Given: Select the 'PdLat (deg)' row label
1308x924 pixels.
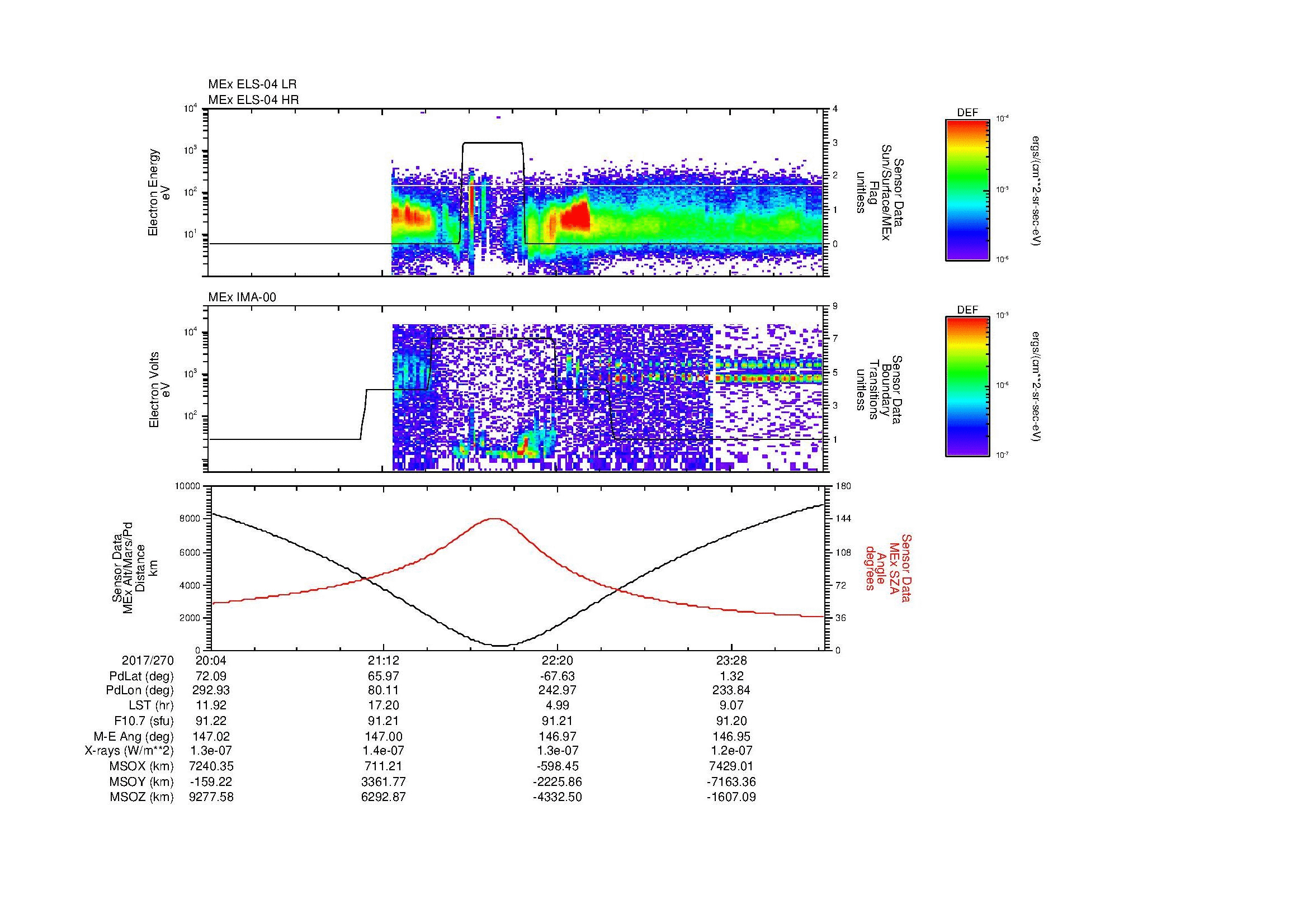Looking at the screenshot, I should pos(141,676).
